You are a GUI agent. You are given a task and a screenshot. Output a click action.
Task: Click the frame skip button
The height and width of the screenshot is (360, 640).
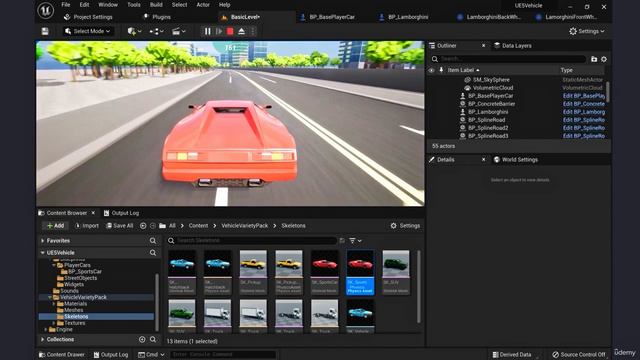[x=219, y=31]
